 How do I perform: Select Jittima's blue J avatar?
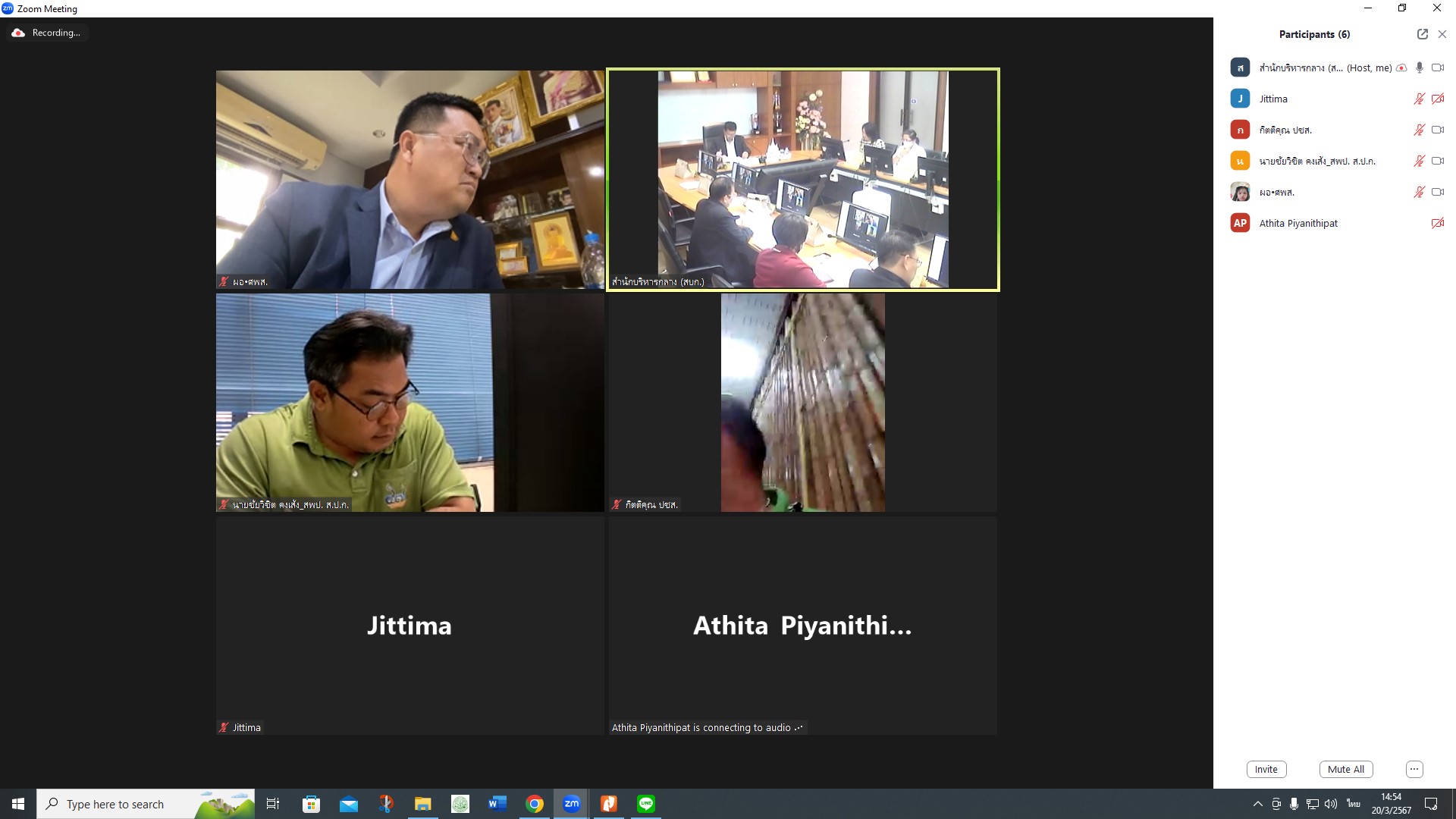click(1240, 99)
